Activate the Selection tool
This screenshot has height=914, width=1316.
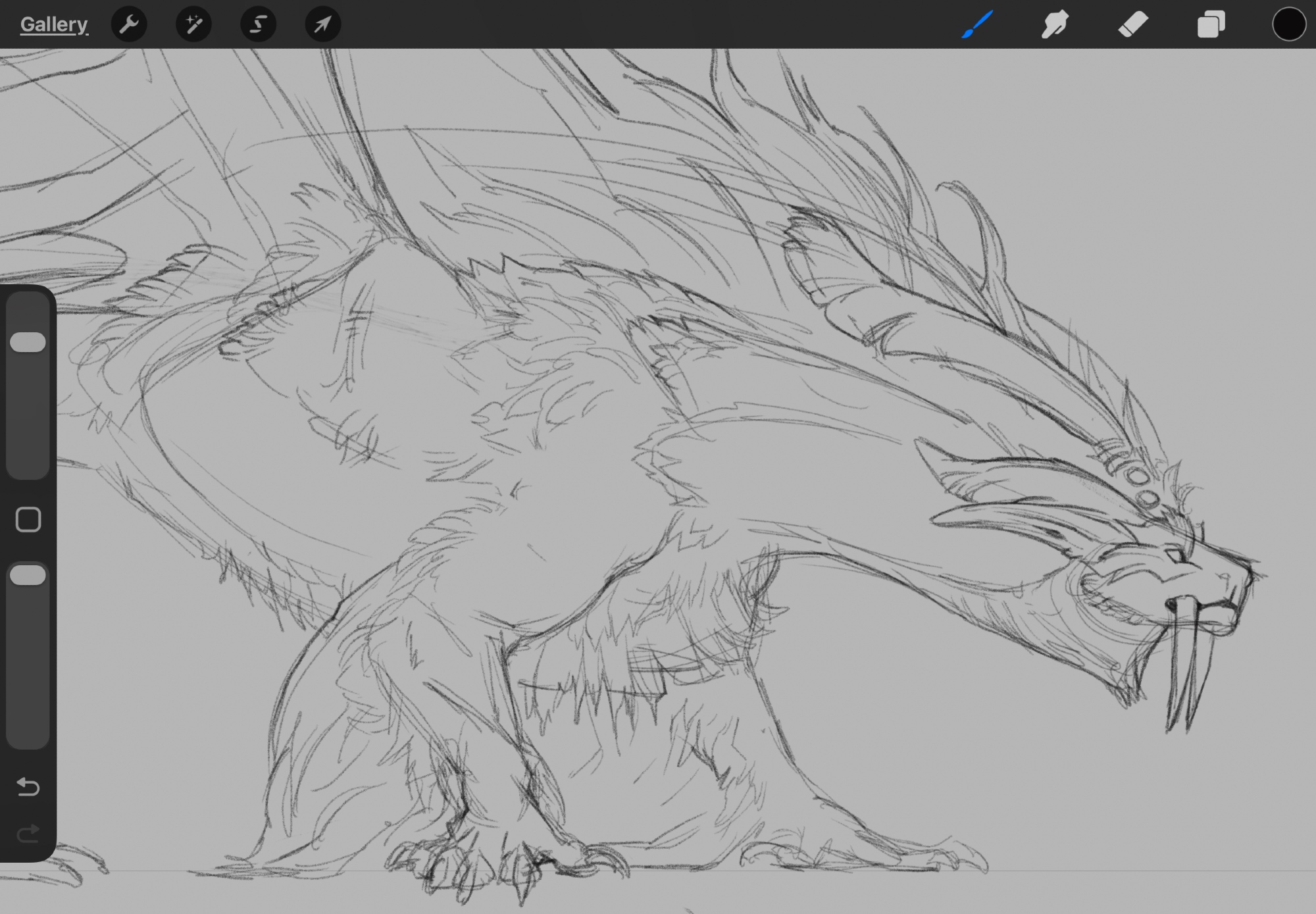click(258, 24)
